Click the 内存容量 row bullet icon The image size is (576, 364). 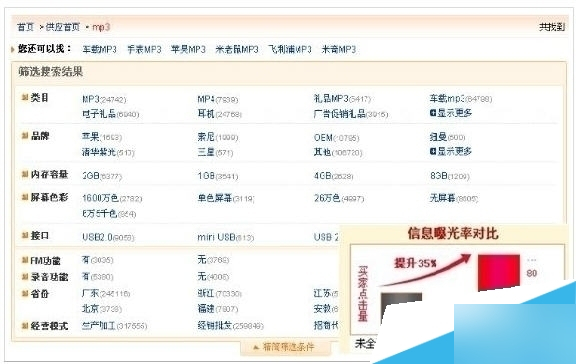[x=25, y=174]
